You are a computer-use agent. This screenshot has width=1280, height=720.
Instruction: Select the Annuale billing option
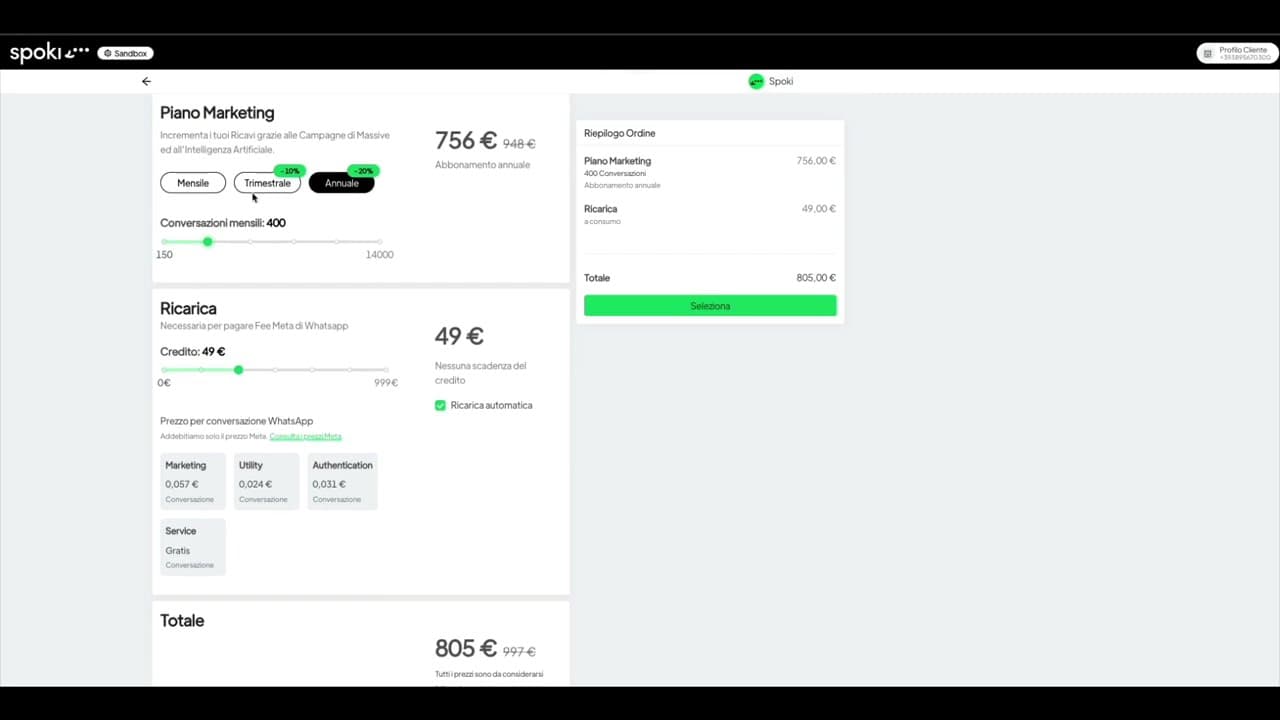341,183
